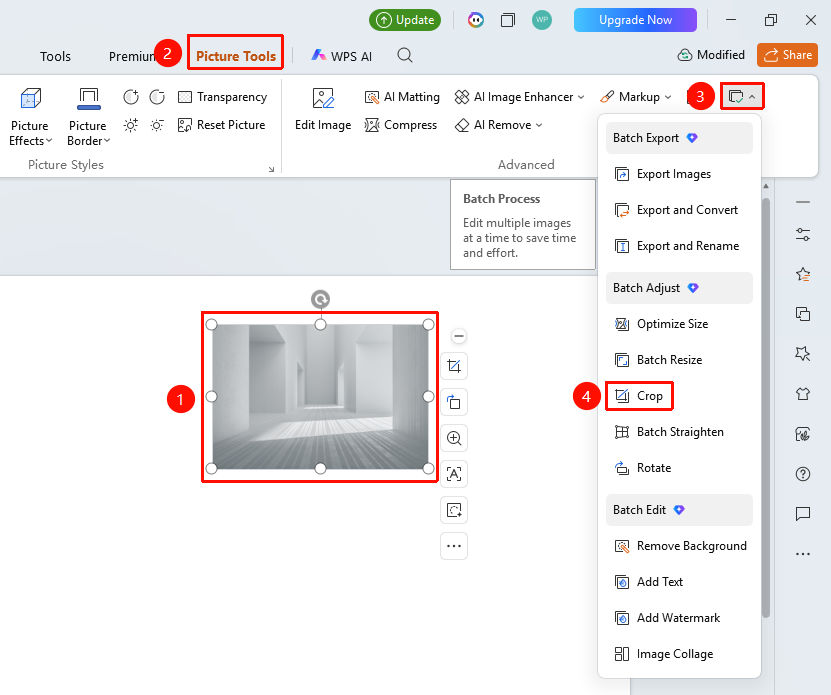Click the search magnifier in the tab bar

tap(405, 55)
